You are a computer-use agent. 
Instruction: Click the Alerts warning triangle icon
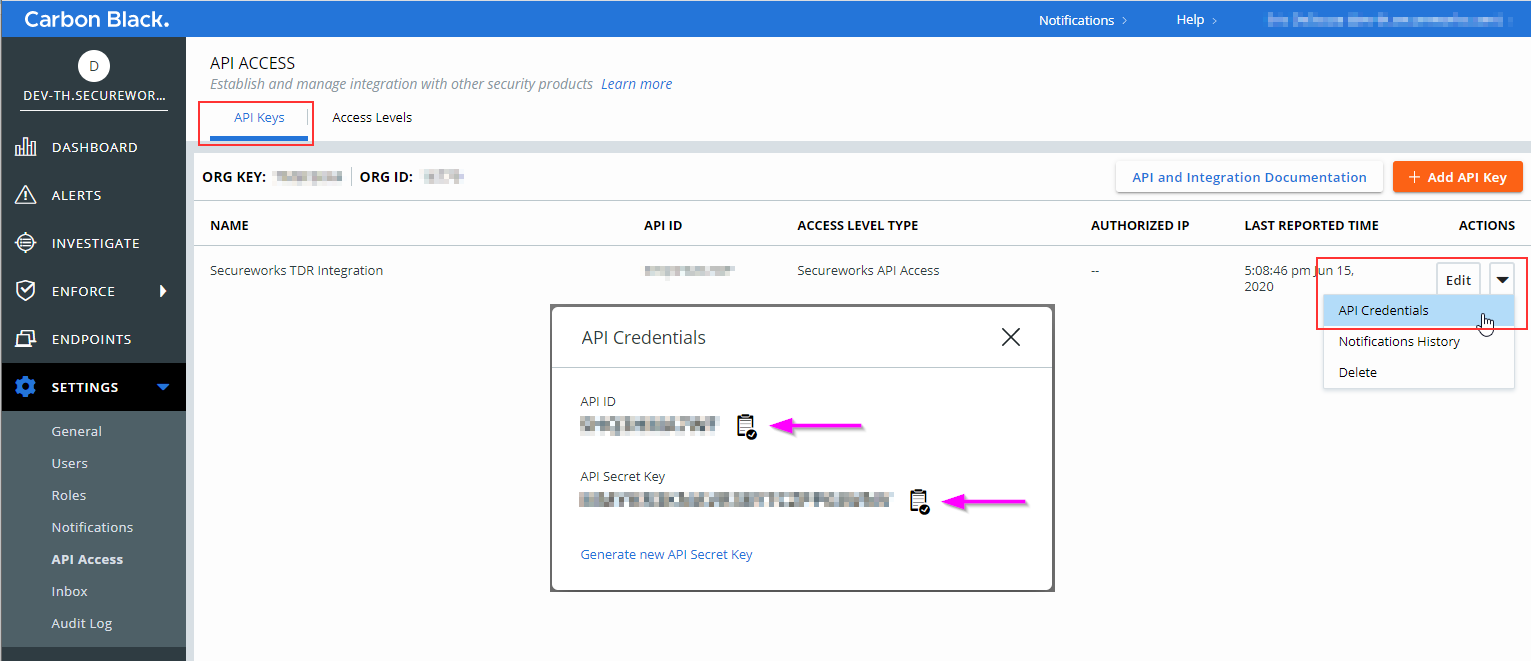coord(26,195)
